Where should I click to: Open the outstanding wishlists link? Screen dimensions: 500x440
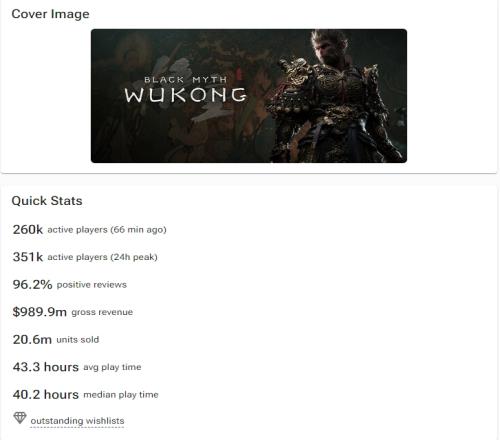(77, 421)
